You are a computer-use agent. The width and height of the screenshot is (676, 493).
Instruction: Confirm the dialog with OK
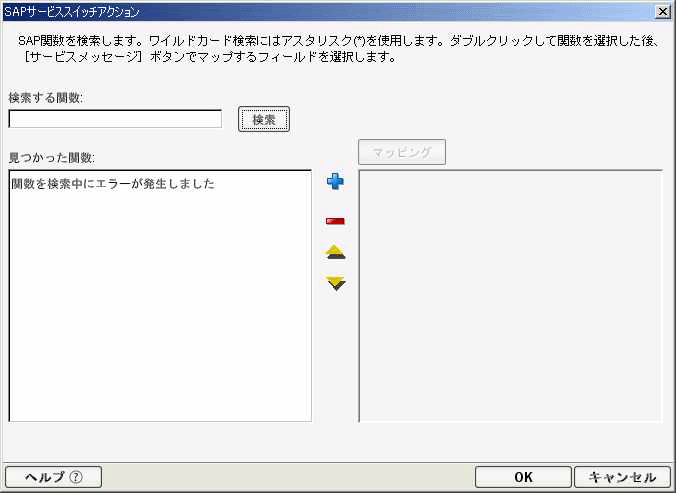pyautogui.click(x=523, y=477)
